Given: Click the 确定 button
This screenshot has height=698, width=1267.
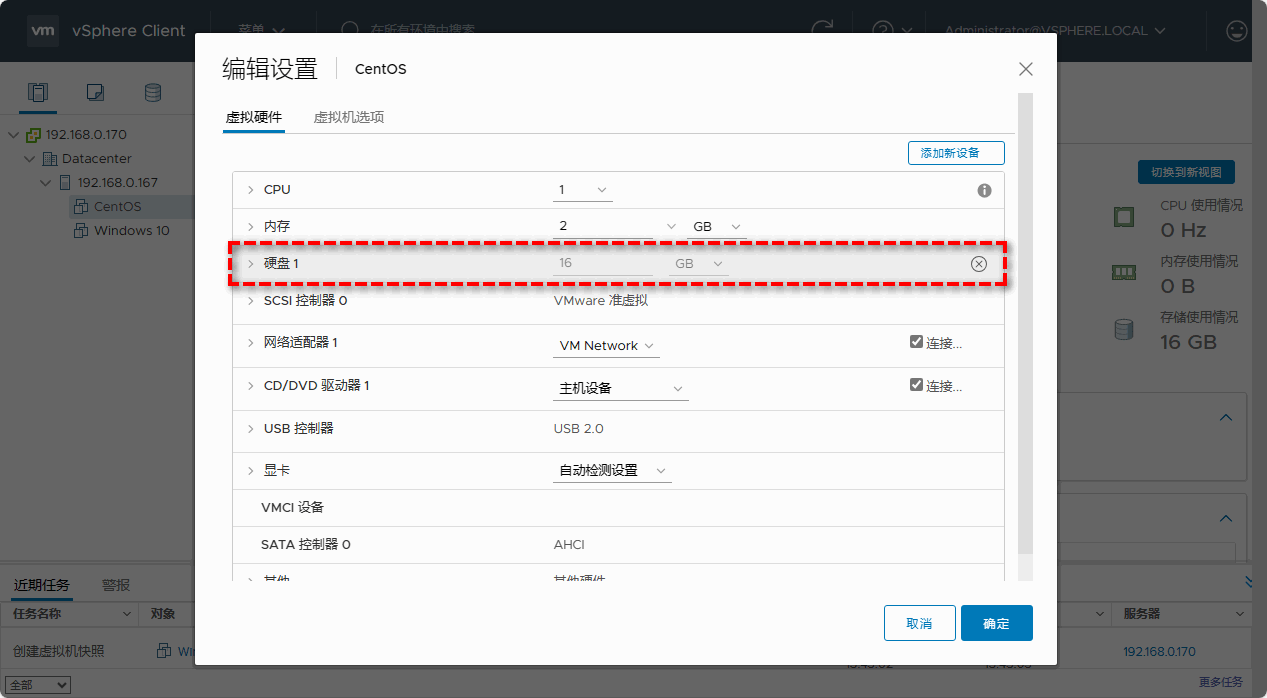Looking at the screenshot, I should pos(996,623).
